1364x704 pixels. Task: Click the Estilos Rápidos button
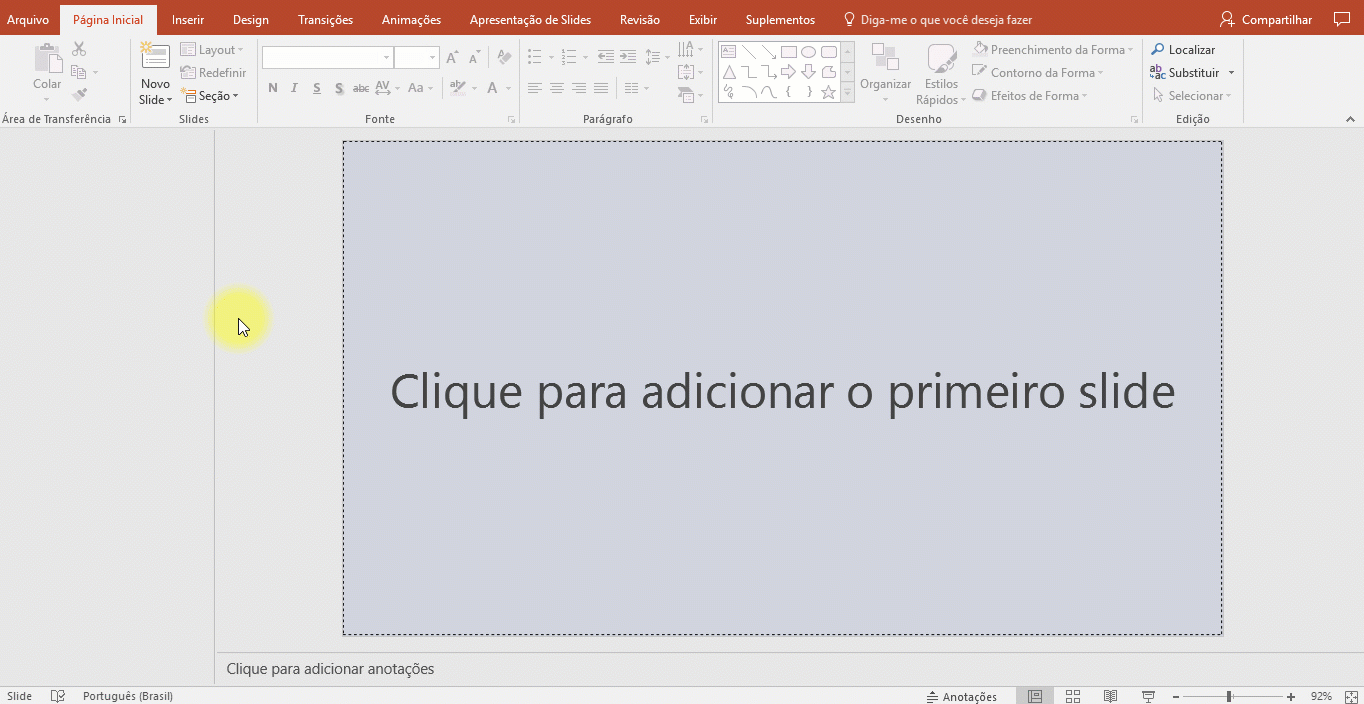click(x=941, y=74)
